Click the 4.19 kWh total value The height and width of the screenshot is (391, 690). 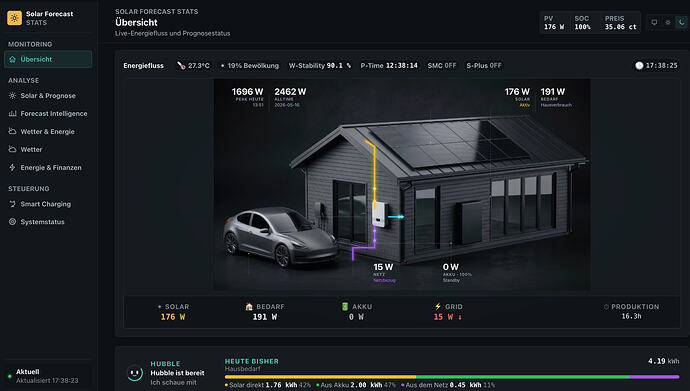tap(664, 361)
